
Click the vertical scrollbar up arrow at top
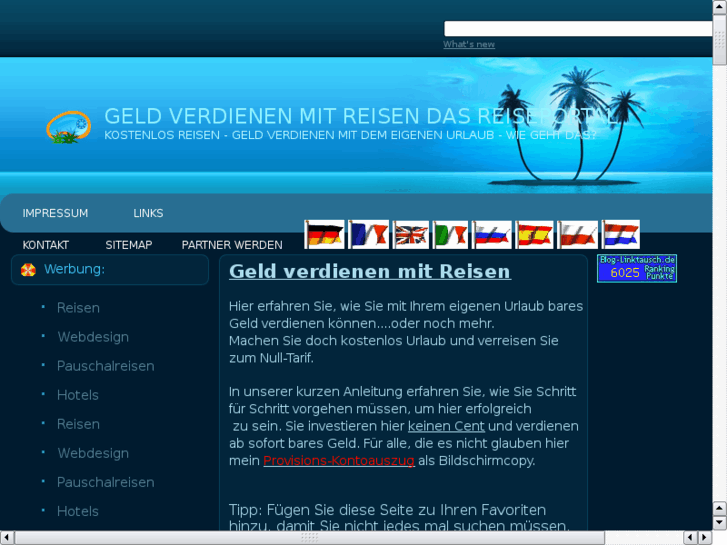(720, 7)
